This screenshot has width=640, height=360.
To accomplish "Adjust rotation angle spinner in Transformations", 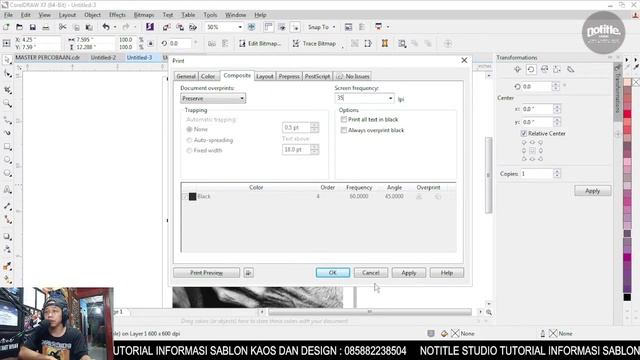I will click(x=555, y=87).
